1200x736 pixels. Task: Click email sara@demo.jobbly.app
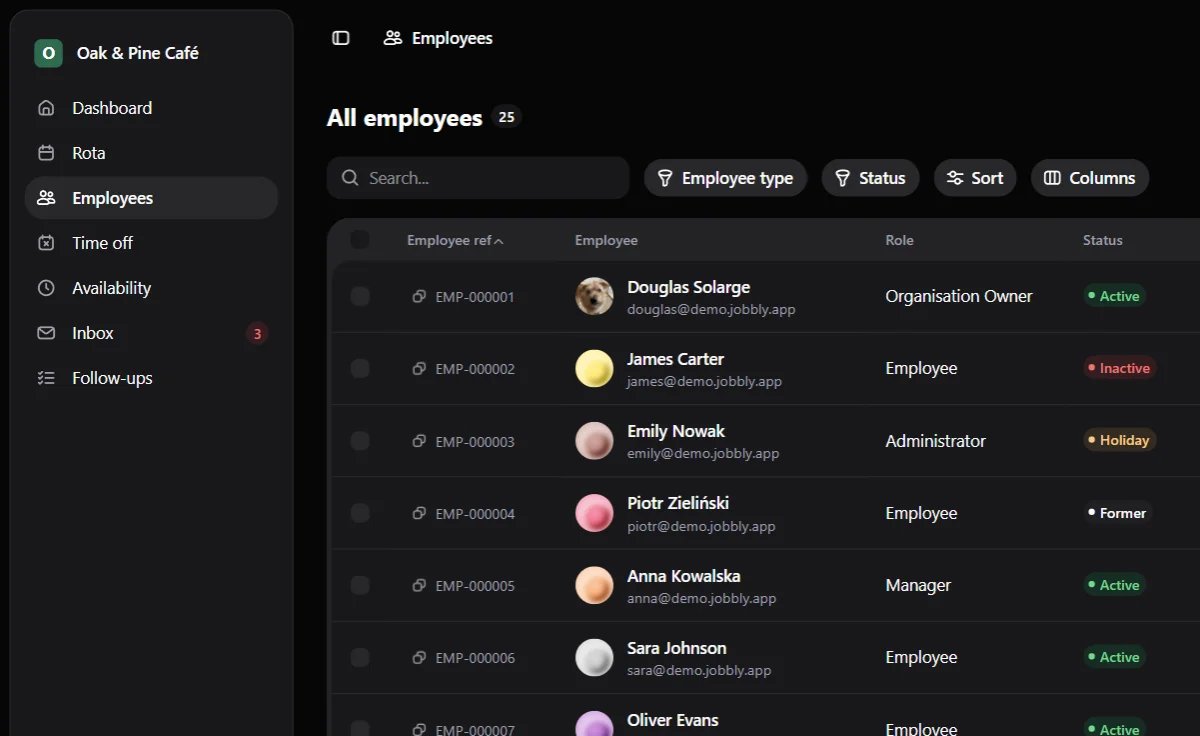pos(699,671)
